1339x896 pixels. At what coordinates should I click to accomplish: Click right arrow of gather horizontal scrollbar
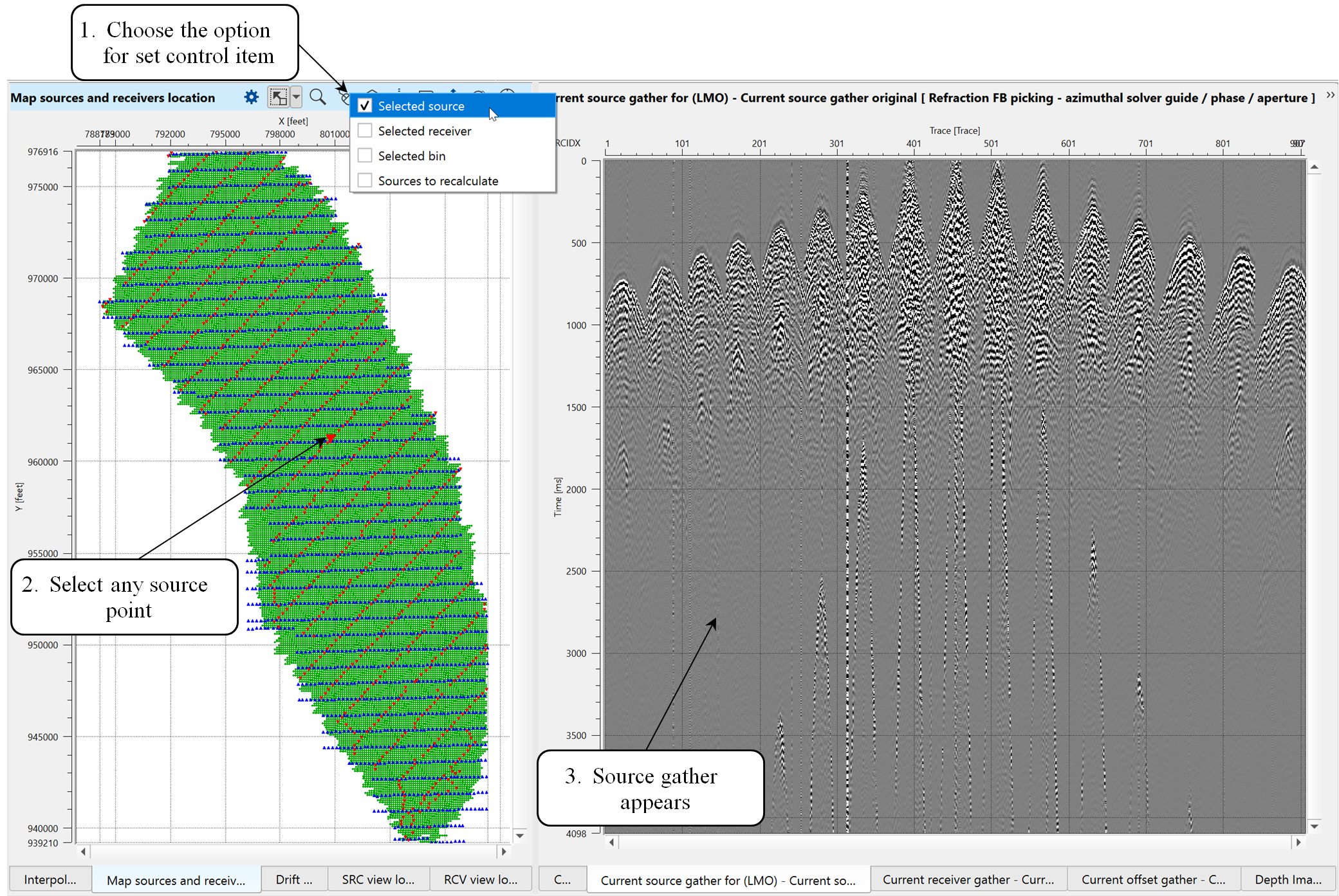click(1298, 842)
